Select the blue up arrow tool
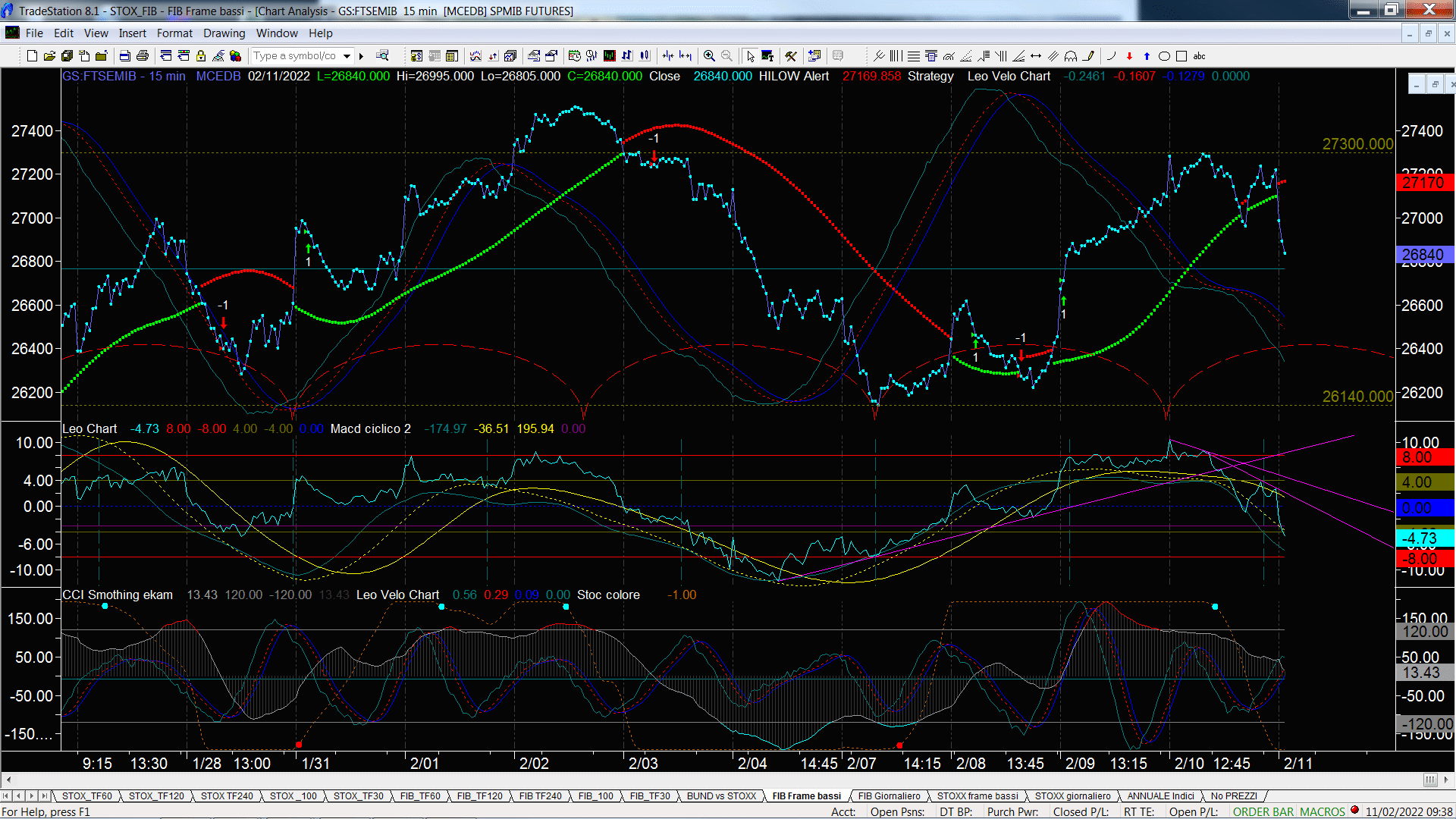 point(1147,56)
